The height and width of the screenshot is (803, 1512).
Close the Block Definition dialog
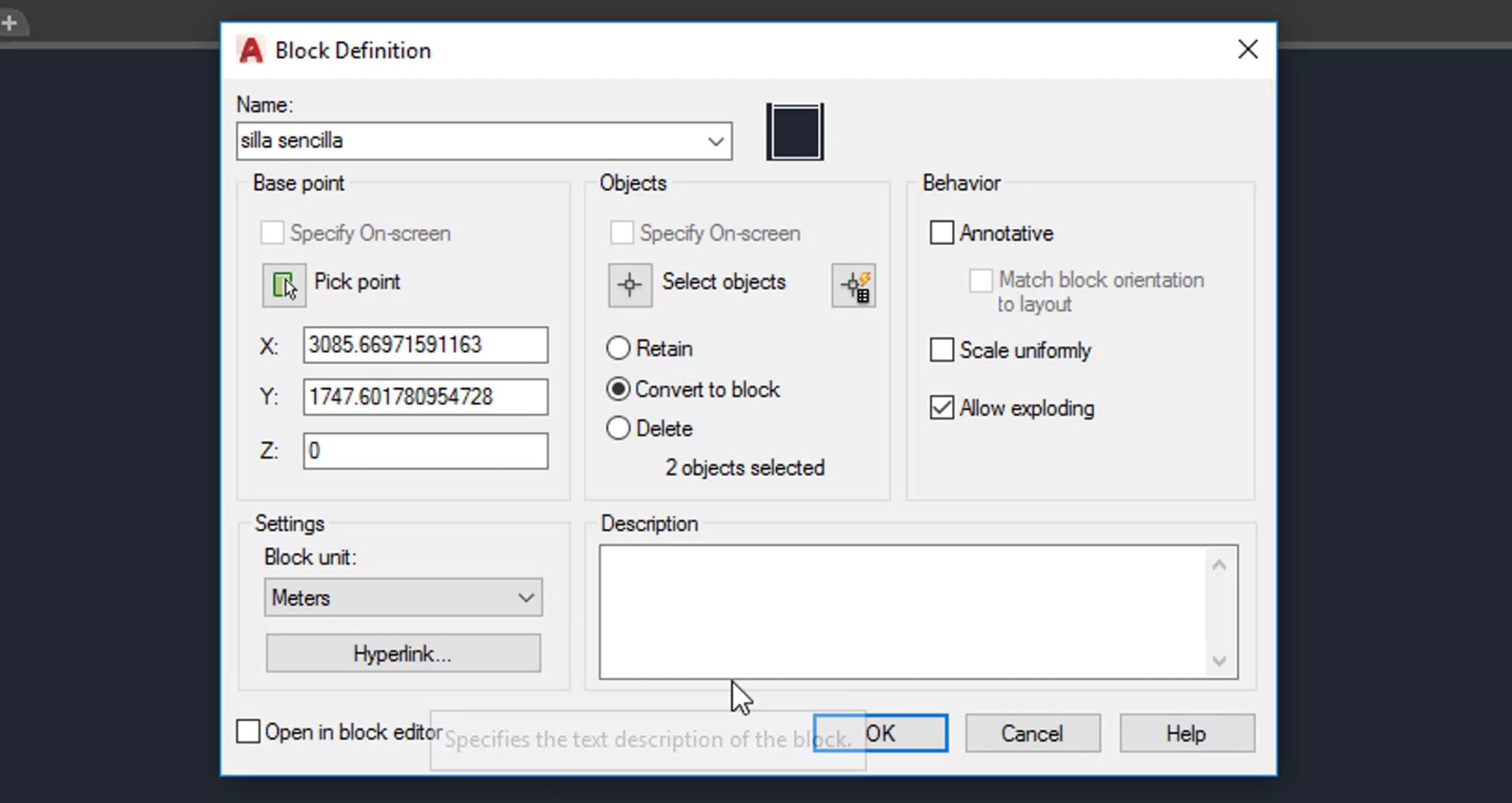[1247, 49]
